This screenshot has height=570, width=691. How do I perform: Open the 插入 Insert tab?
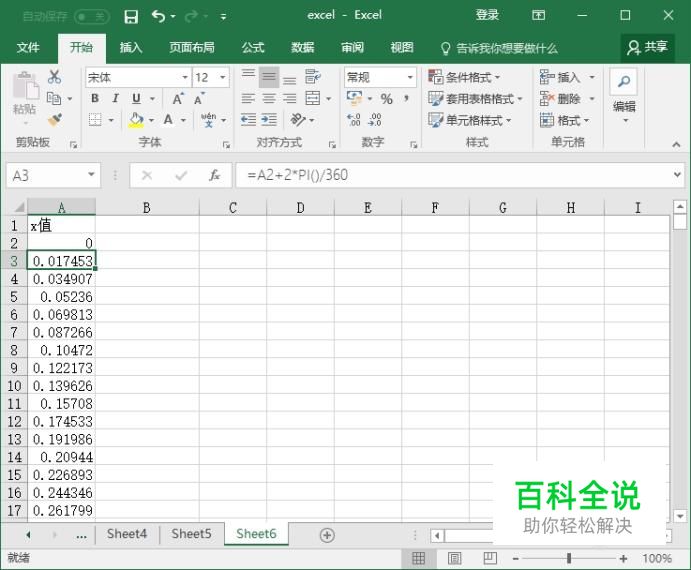(x=131, y=47)
